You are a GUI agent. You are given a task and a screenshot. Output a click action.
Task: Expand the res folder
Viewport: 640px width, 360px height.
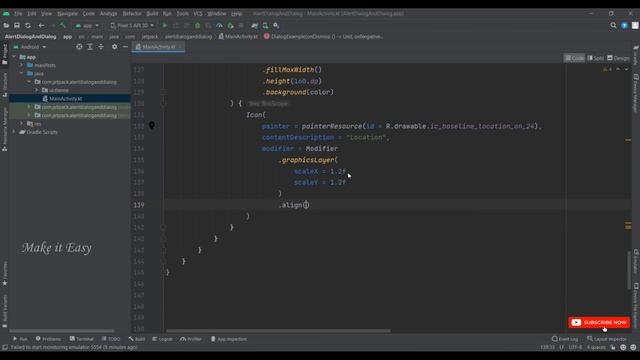click(22, 123)
